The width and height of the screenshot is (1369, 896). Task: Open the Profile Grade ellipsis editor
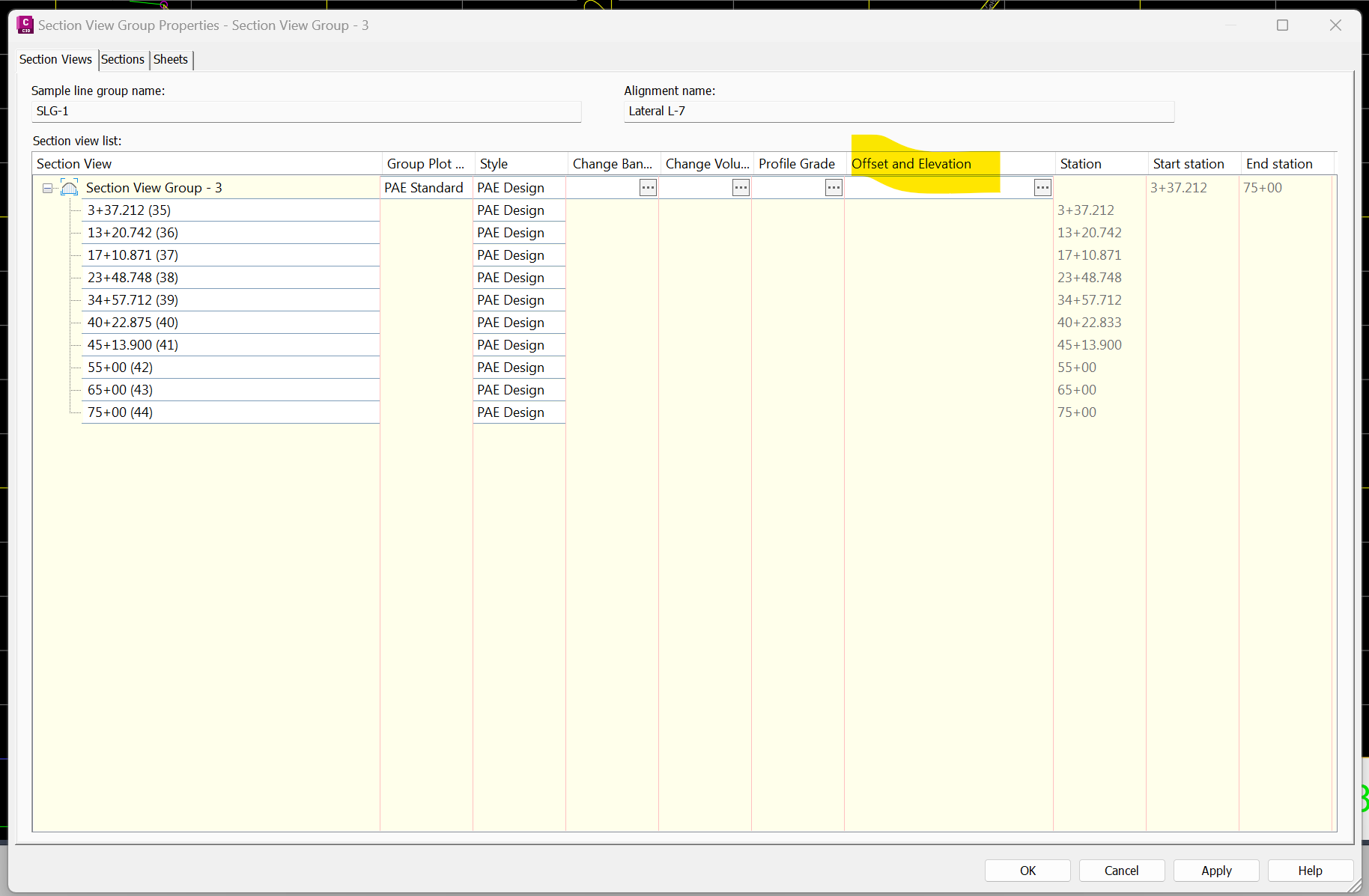(x=833, y=187)
